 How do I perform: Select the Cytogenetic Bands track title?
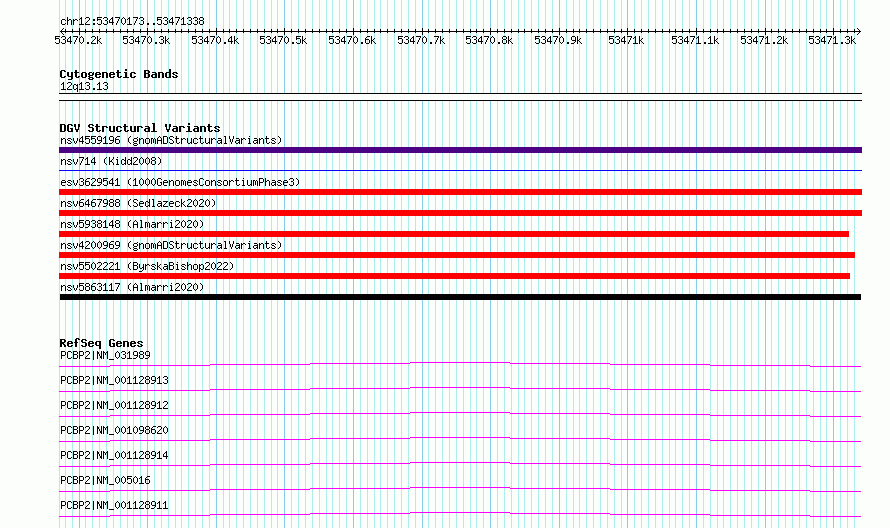click(119, 74)
